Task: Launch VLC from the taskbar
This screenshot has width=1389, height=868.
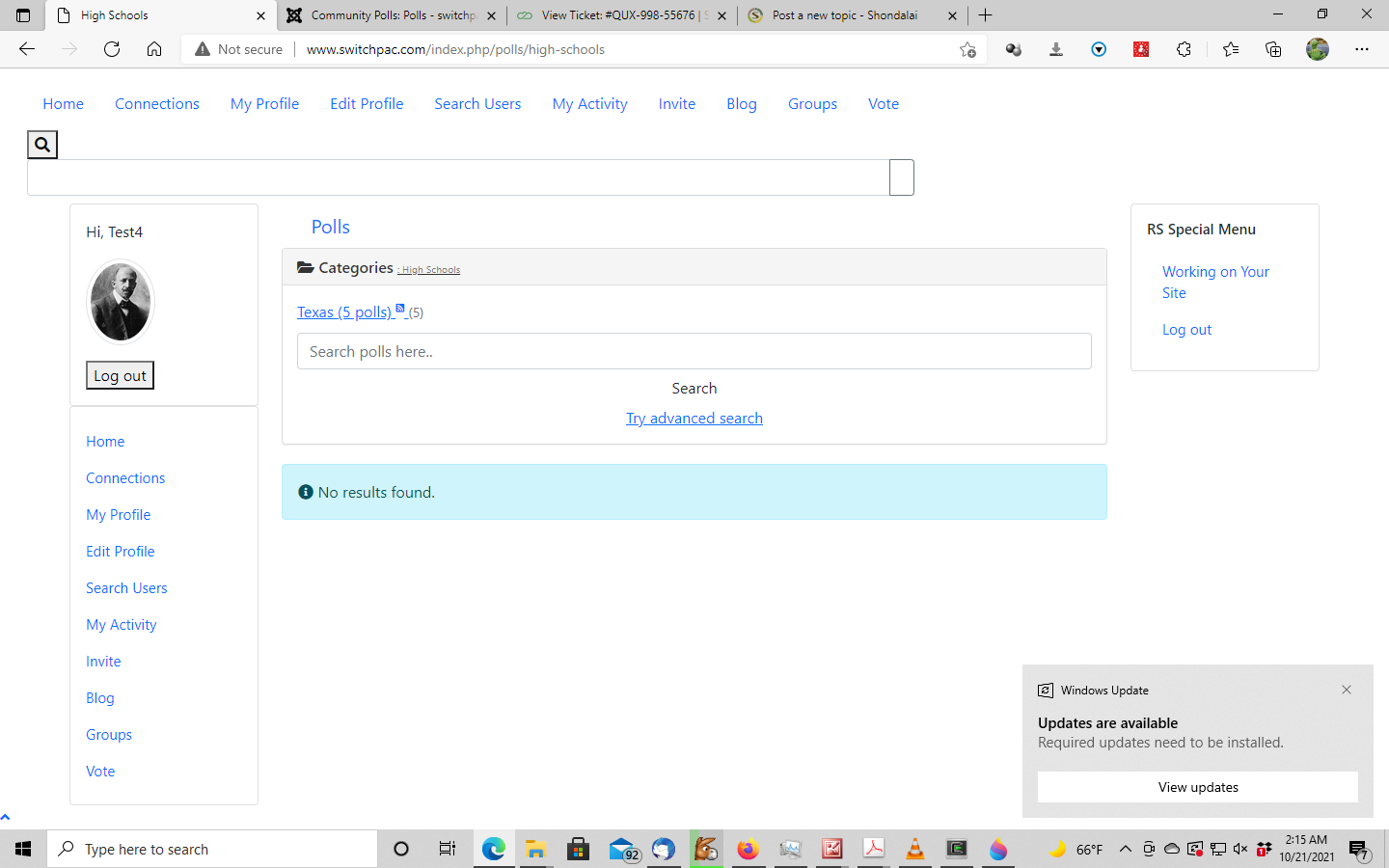Action: [914, 849]
